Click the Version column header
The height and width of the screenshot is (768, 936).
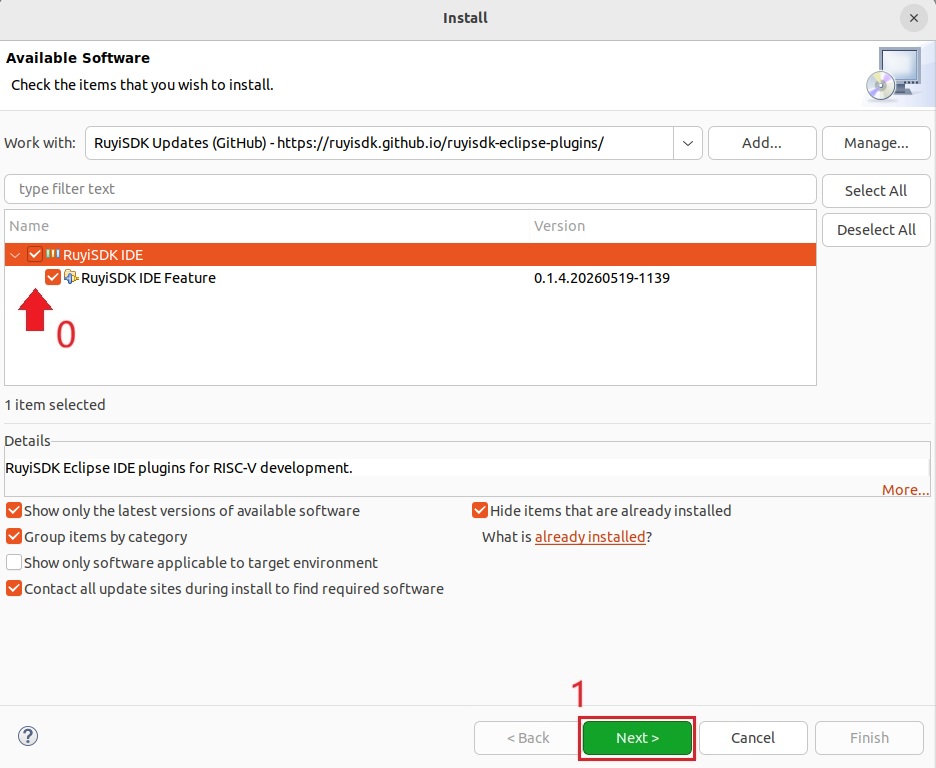point(673,226)
